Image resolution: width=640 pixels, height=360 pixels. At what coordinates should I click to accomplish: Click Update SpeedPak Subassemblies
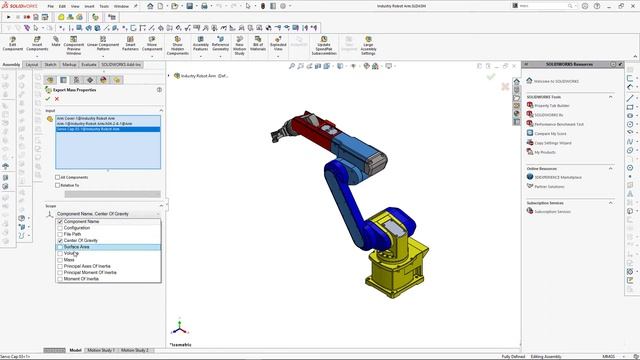324,45
